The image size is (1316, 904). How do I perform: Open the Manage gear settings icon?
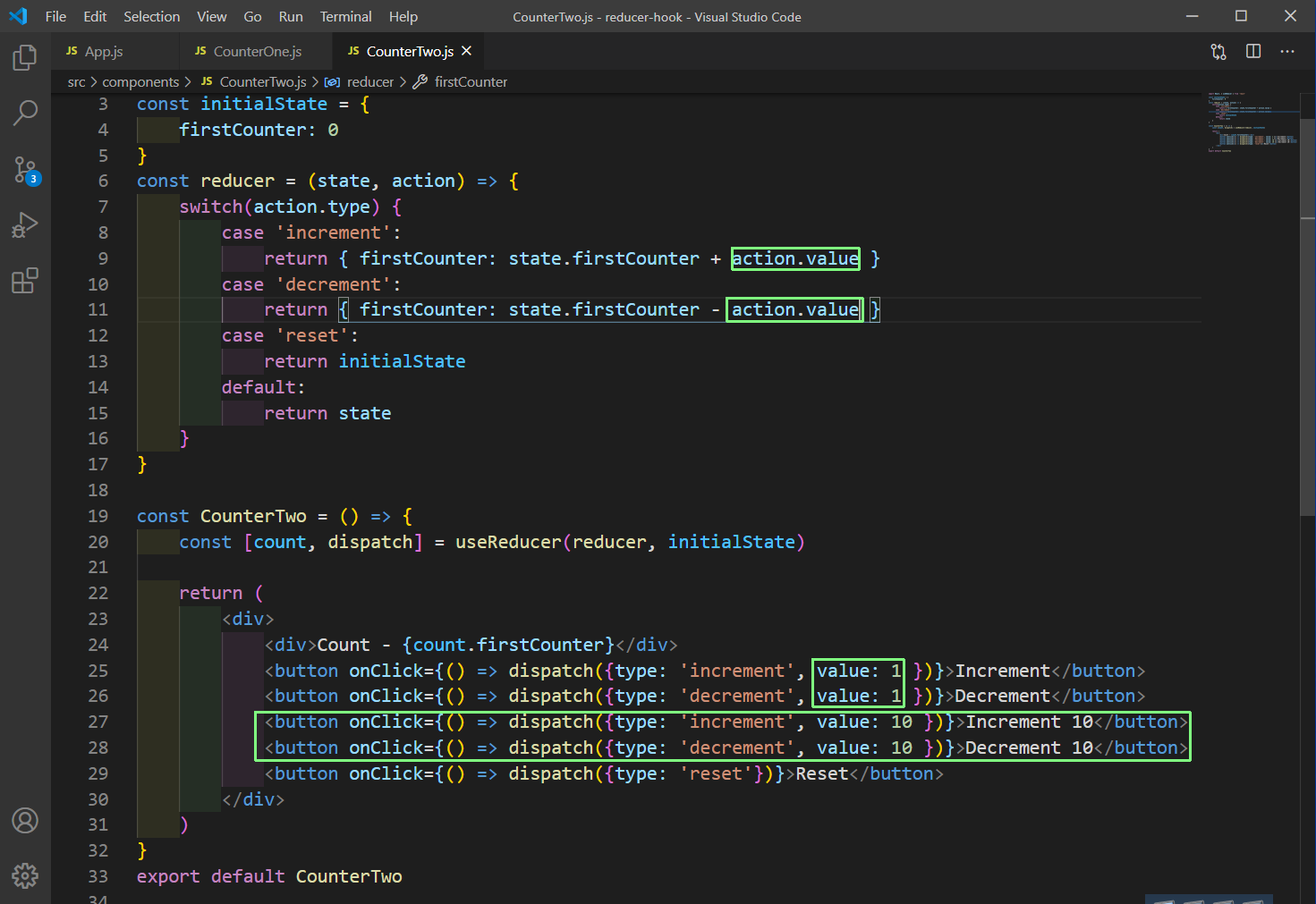[x=25, y=875]
